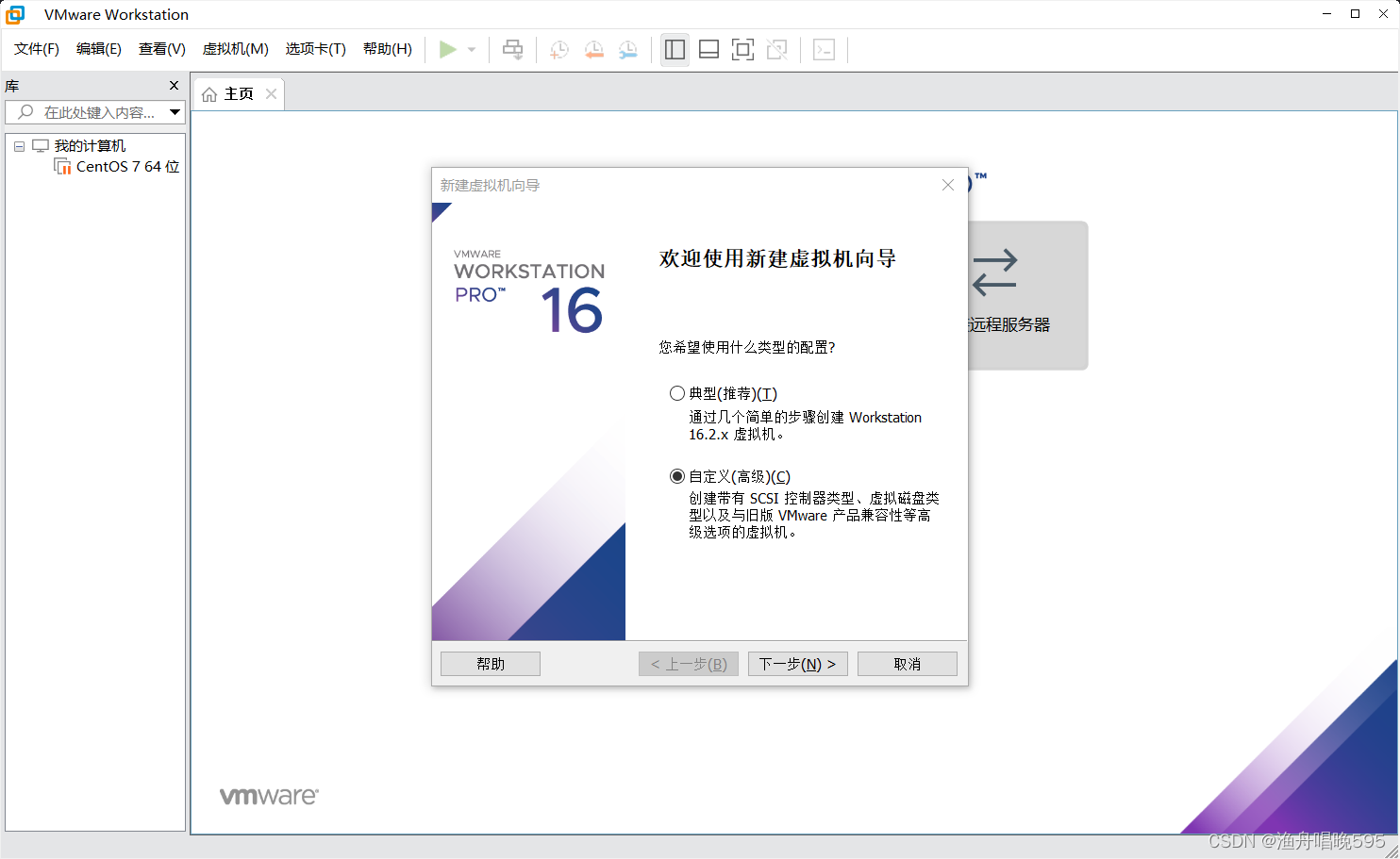The height and width of the screenshot is (859, 1400).
Task: Open the snapshot manager wrench-clock icon
Action: [627, 50]
